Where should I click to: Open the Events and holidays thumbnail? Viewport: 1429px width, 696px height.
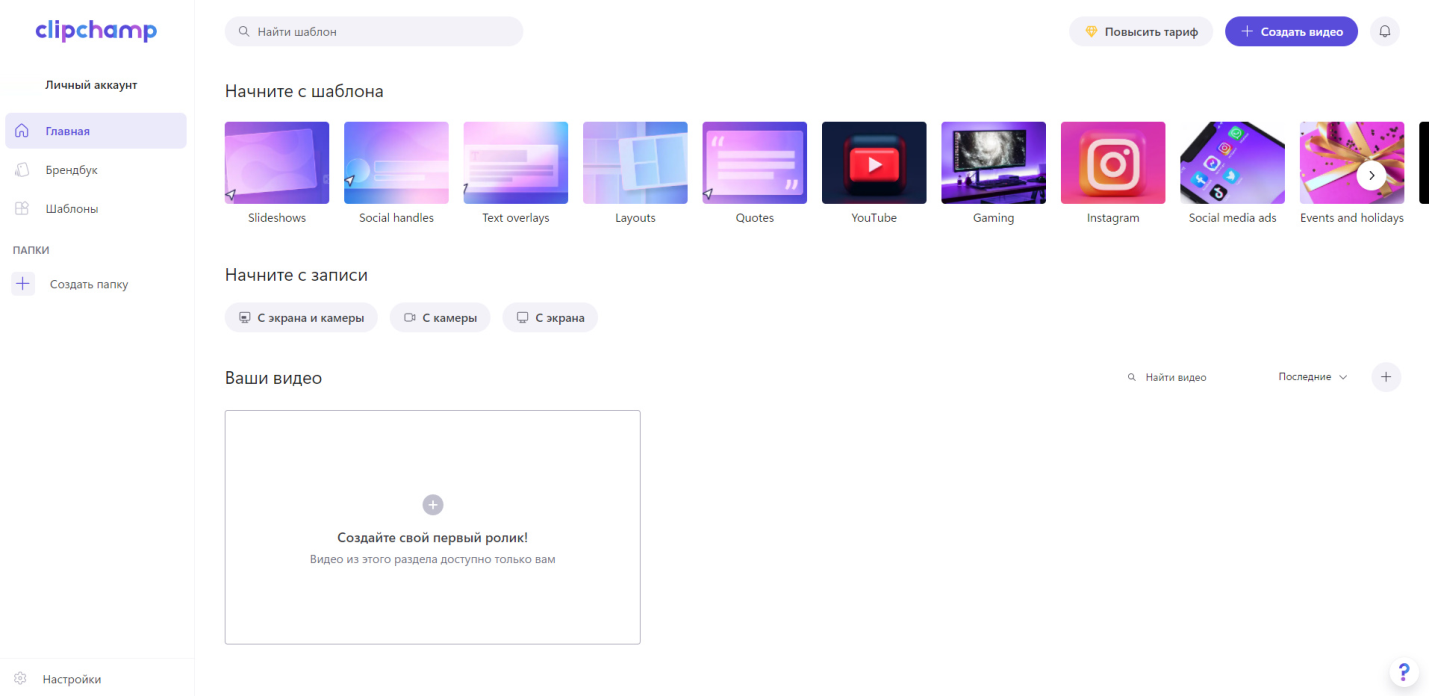click(1352, 163)
